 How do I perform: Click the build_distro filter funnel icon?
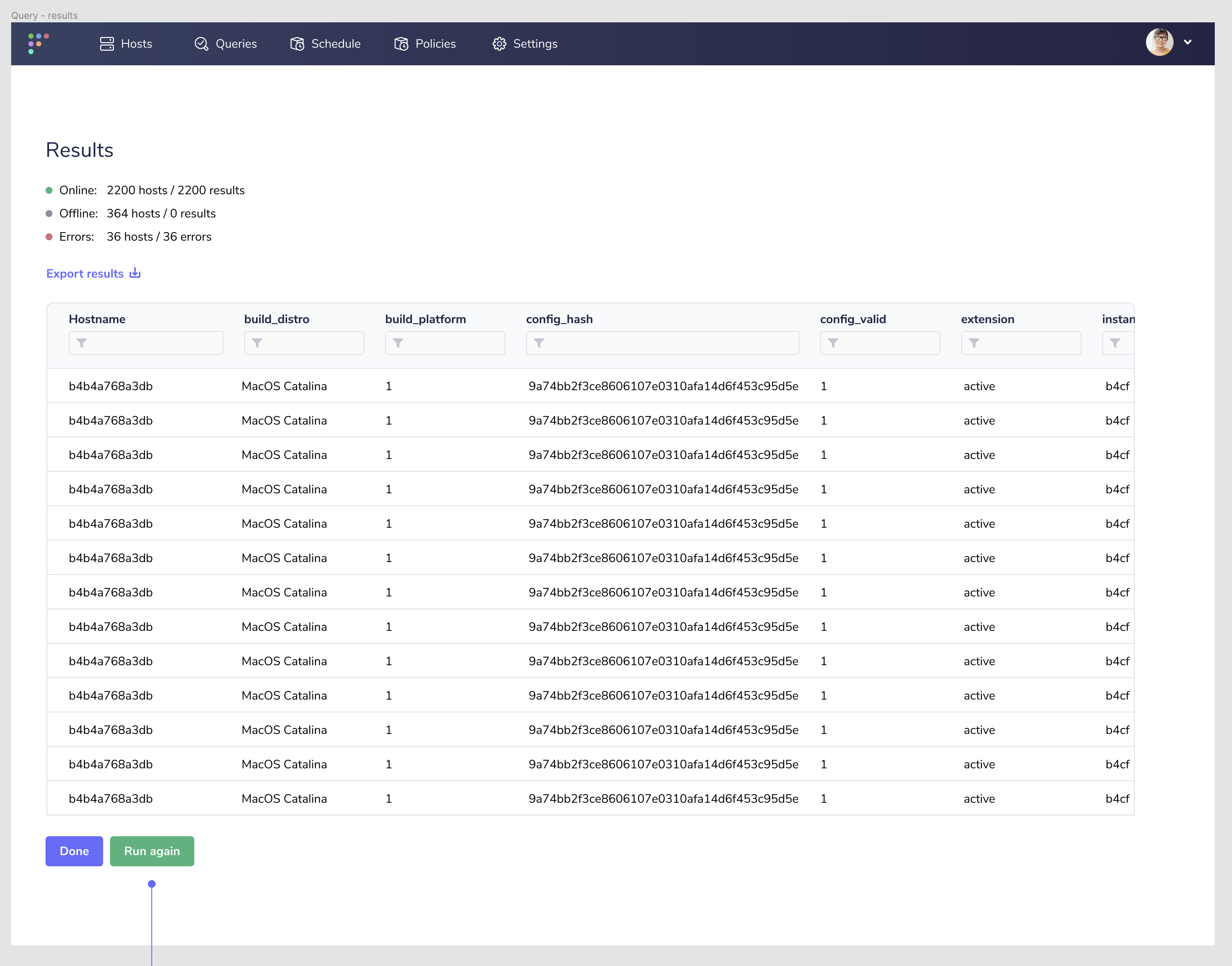[257, 343]
